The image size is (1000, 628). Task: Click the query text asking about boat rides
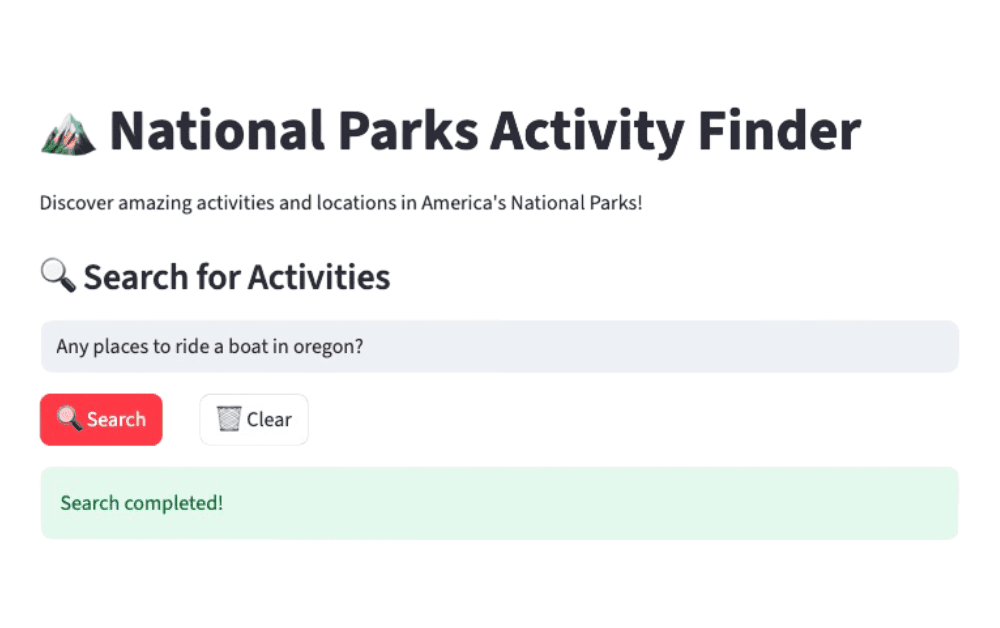pos(209,346)
